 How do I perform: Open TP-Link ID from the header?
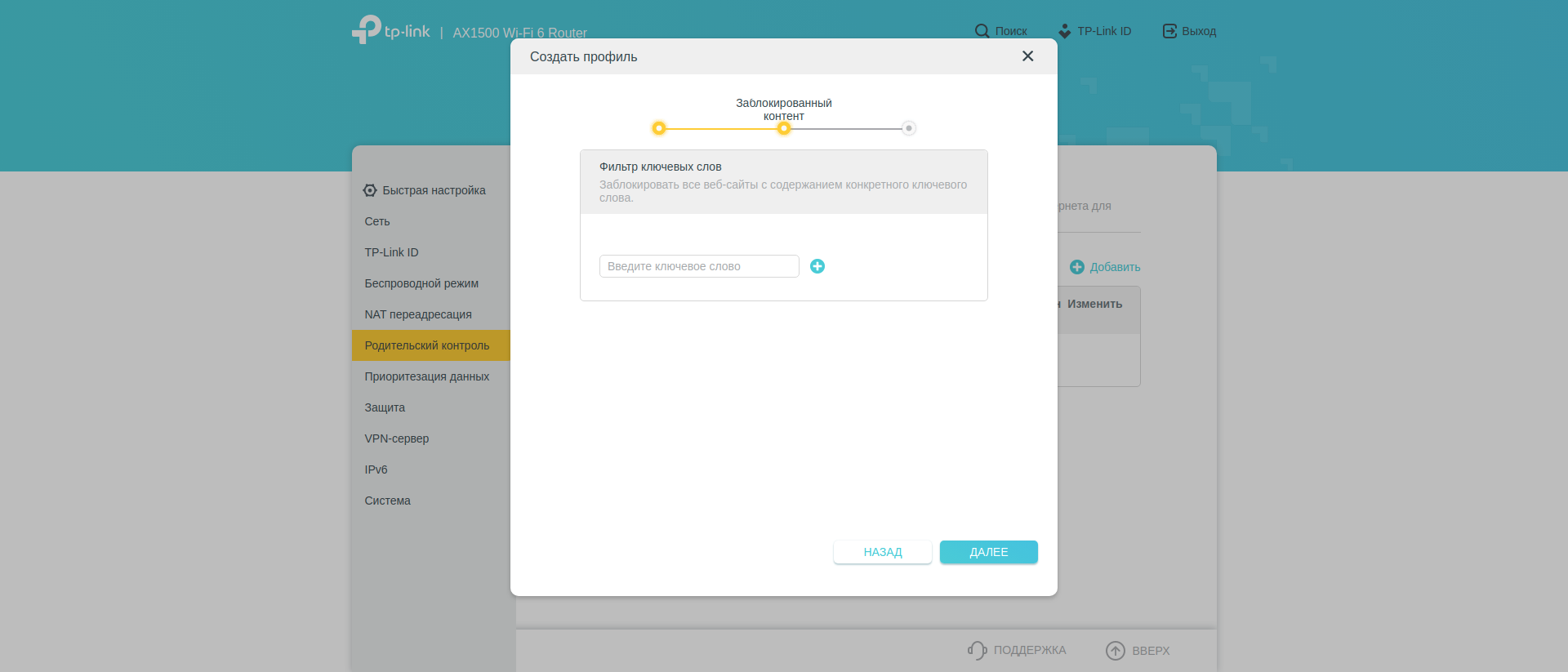[x=1094, y=31]
